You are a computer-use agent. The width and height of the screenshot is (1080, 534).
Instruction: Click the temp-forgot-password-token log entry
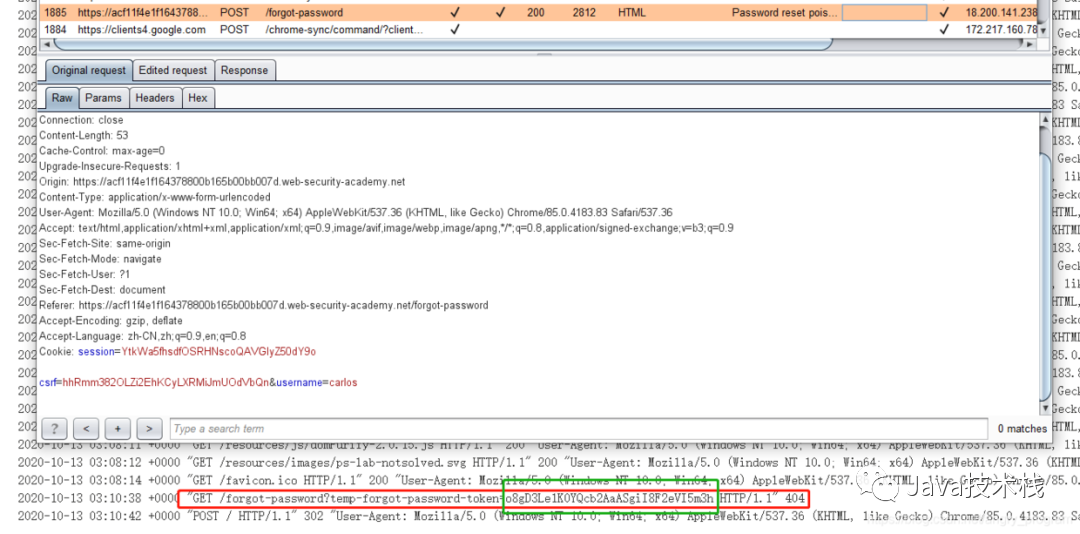[492, 498]
